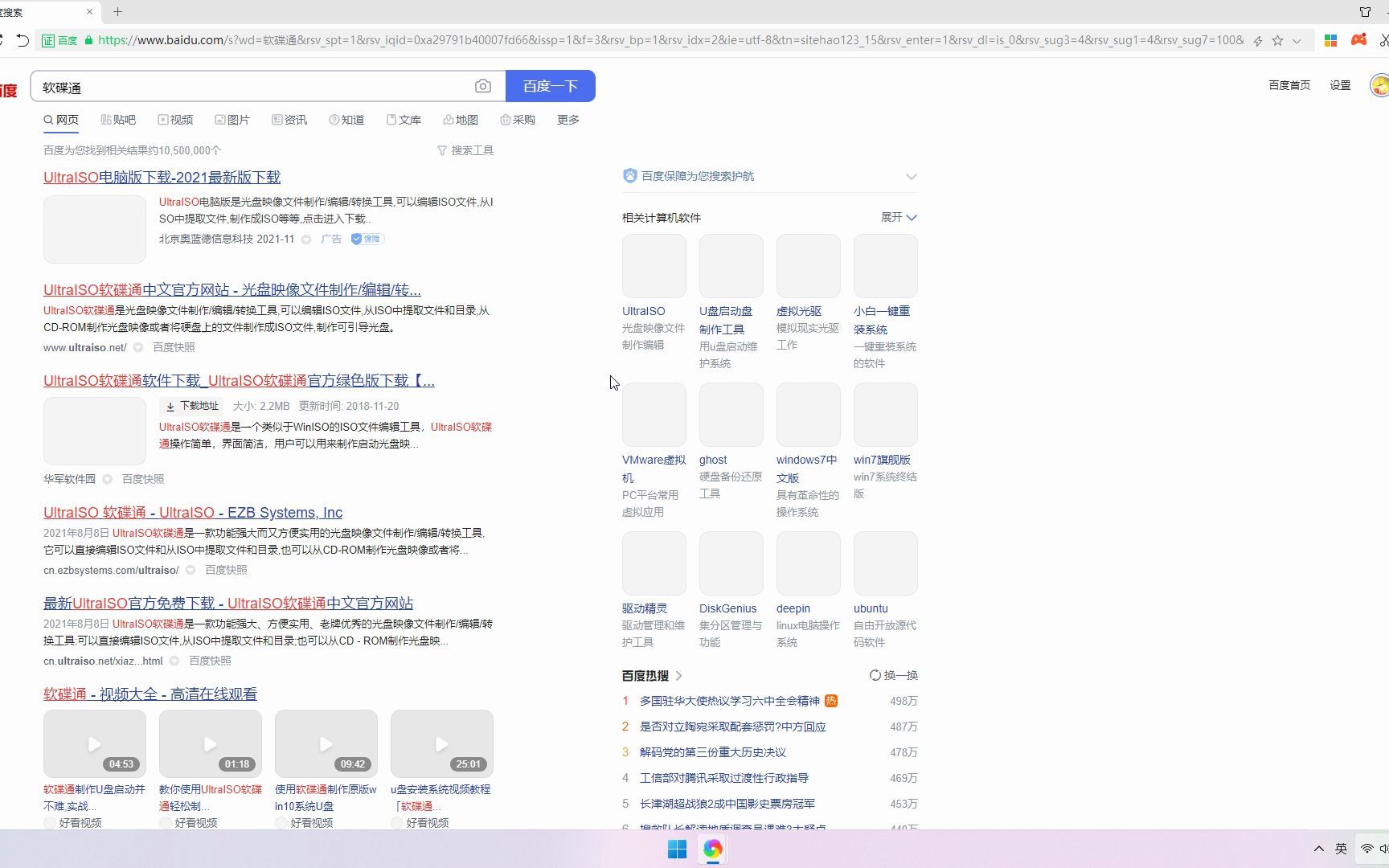Open the 地图 tab

[461, 120]
